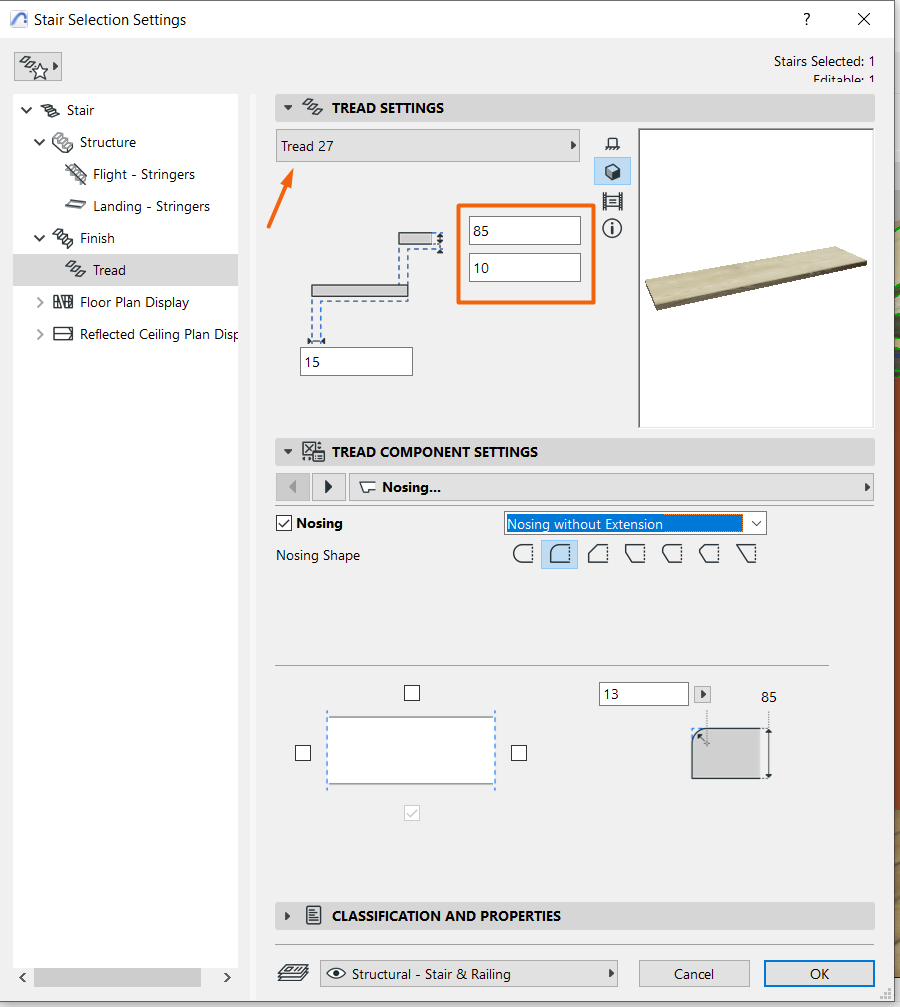Collapse the Tread Settings panel

pyautogui.click(x=288, y=108)
